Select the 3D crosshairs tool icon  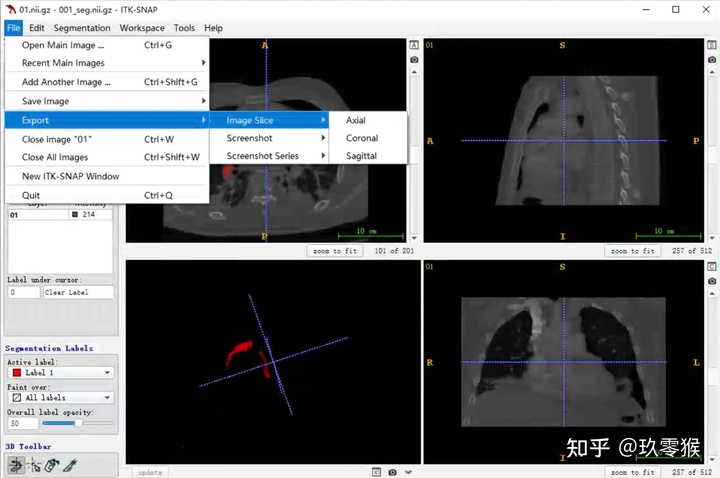(34, 465)
